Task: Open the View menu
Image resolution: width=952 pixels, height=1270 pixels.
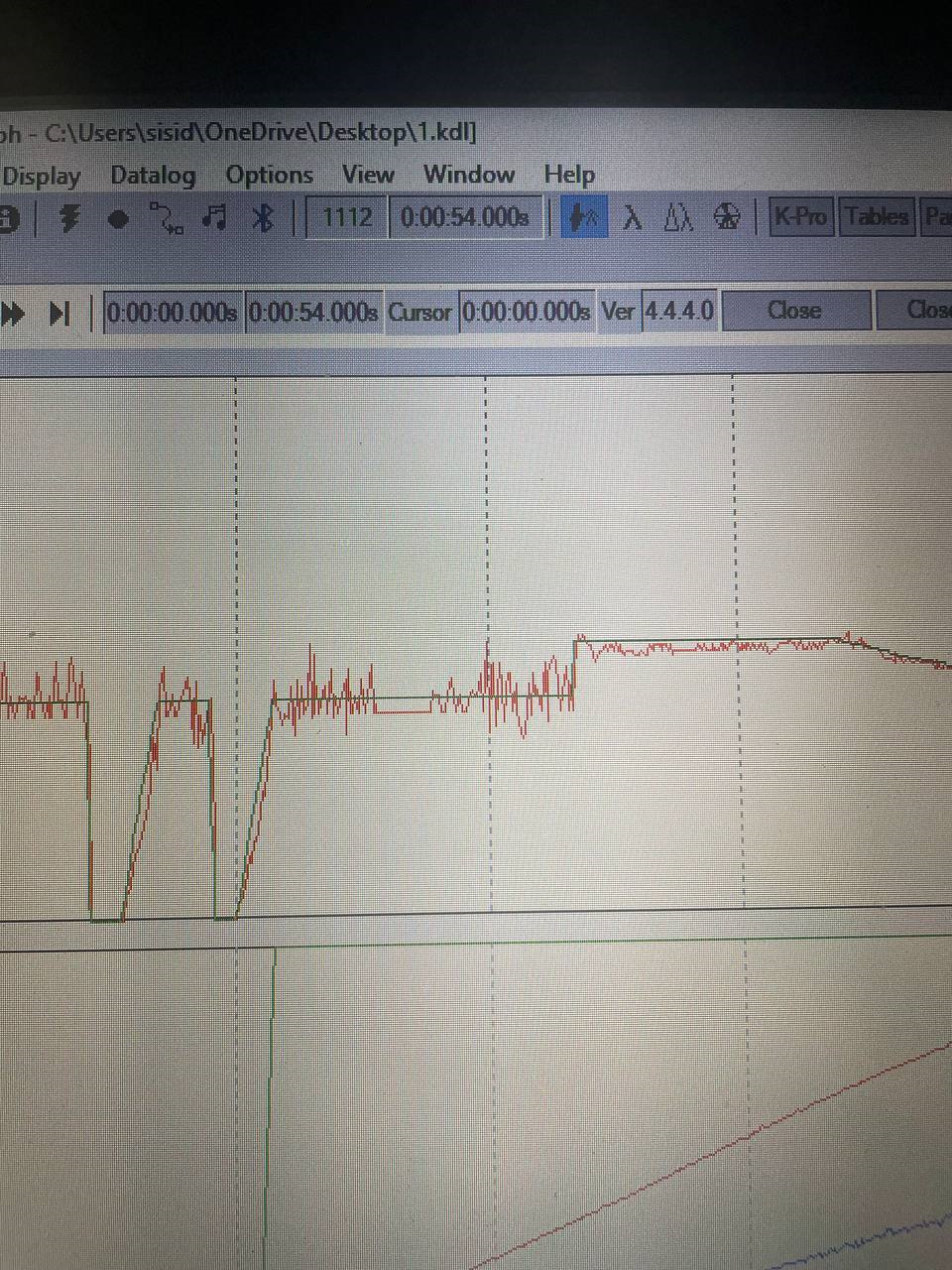Action: coord(368,175)
